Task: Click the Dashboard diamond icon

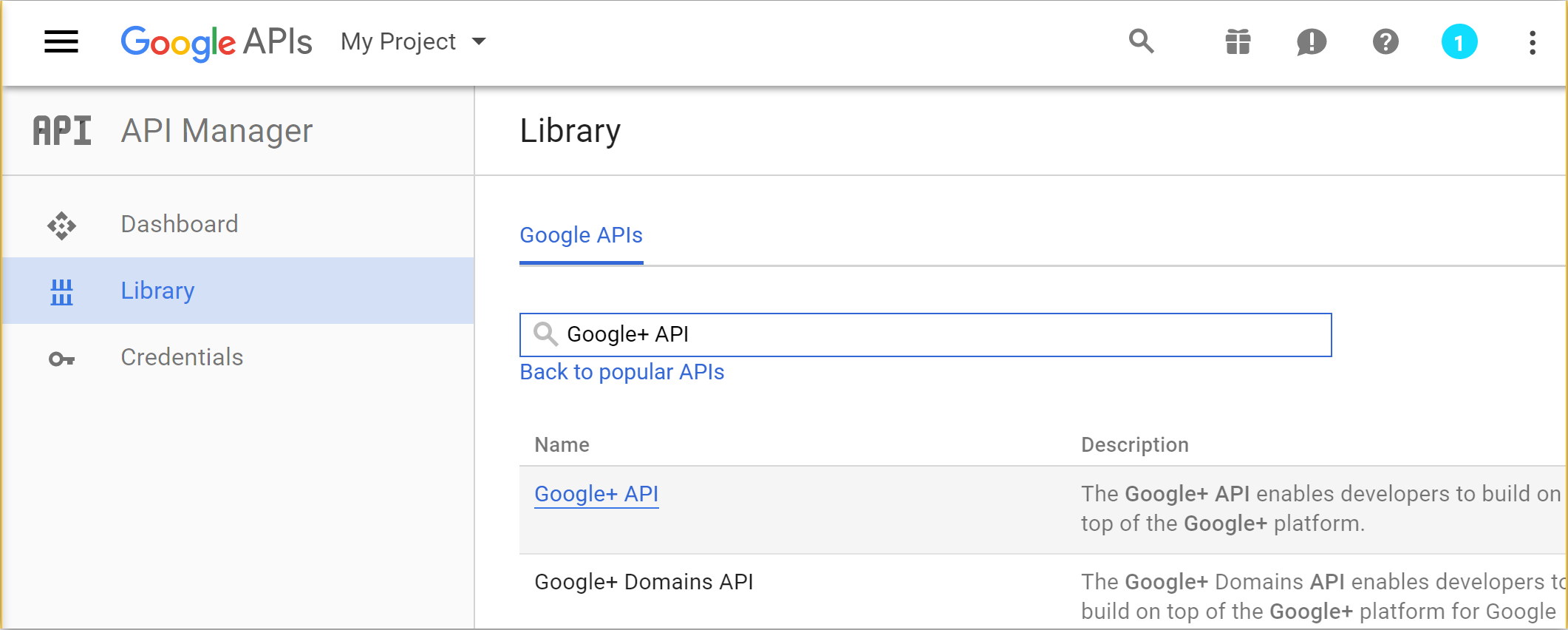Action: (61, 226)
